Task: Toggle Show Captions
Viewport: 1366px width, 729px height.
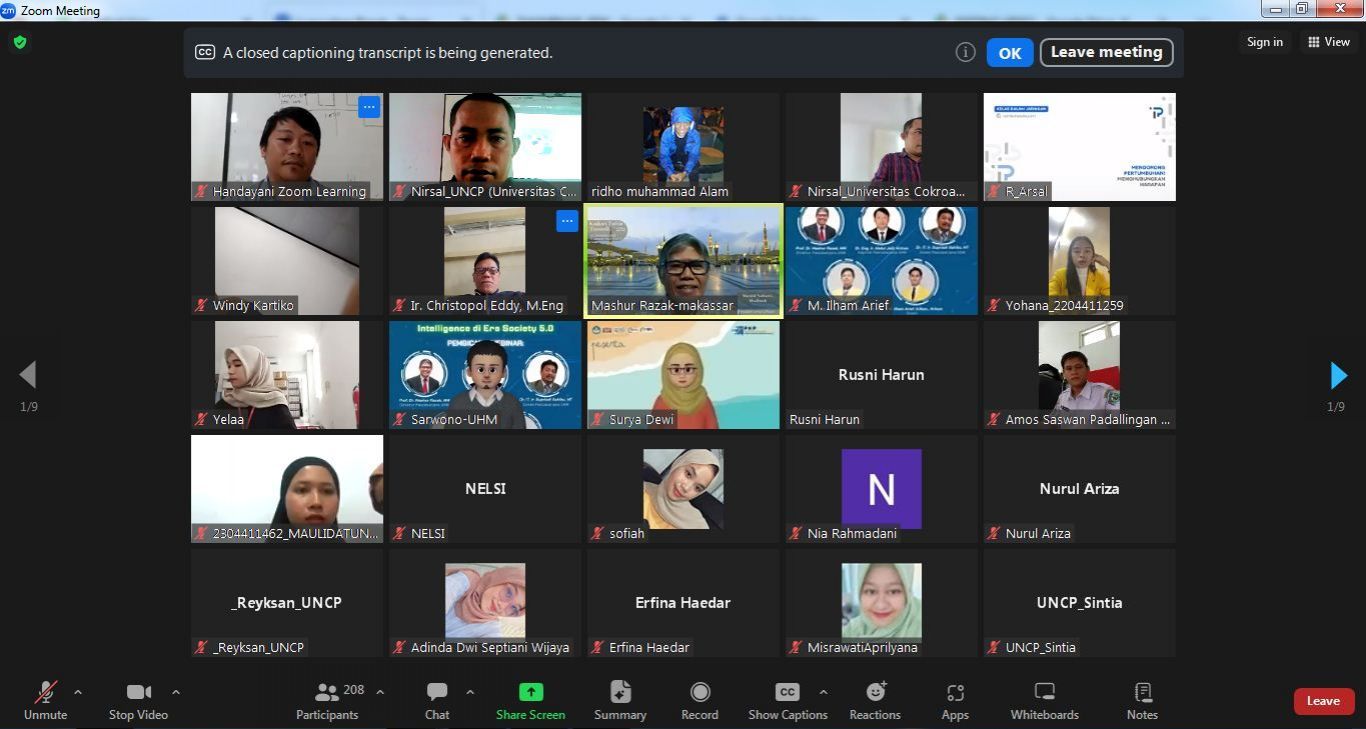Action: [788, 700]
